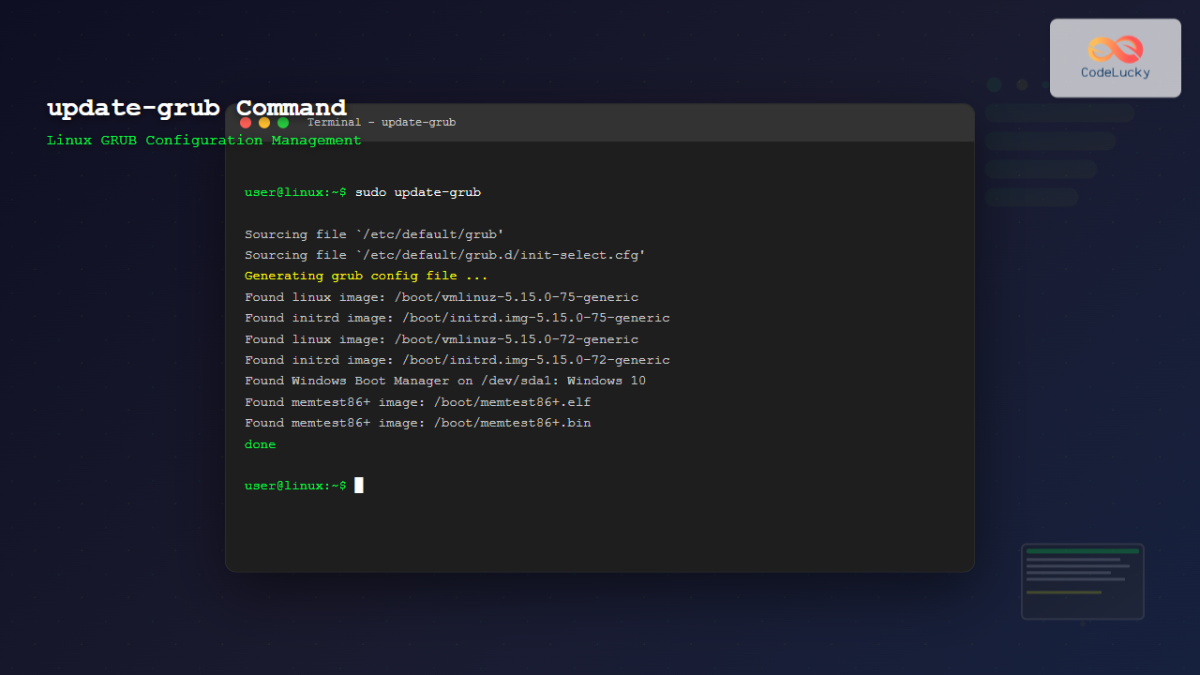Screen dimensions: 1200x675
Task: Click the Linux GRUB Configuration Management subtitle
Action: click(204, 140)
